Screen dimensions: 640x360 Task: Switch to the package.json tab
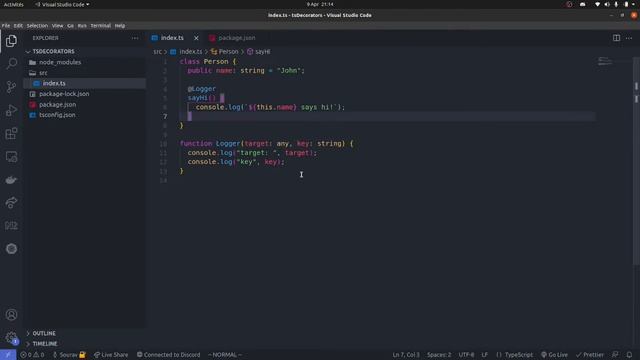[232, 38]
